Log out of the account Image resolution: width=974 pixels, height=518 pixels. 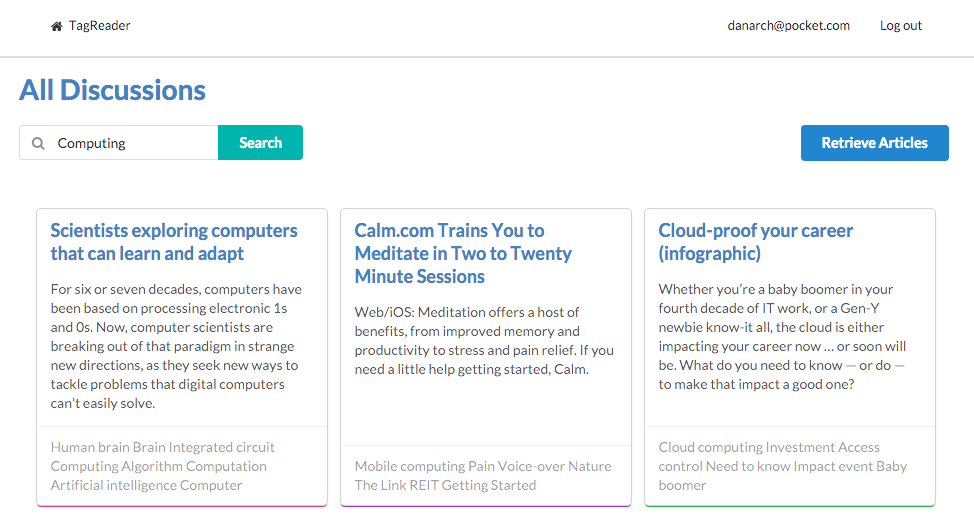pos(901,25)
